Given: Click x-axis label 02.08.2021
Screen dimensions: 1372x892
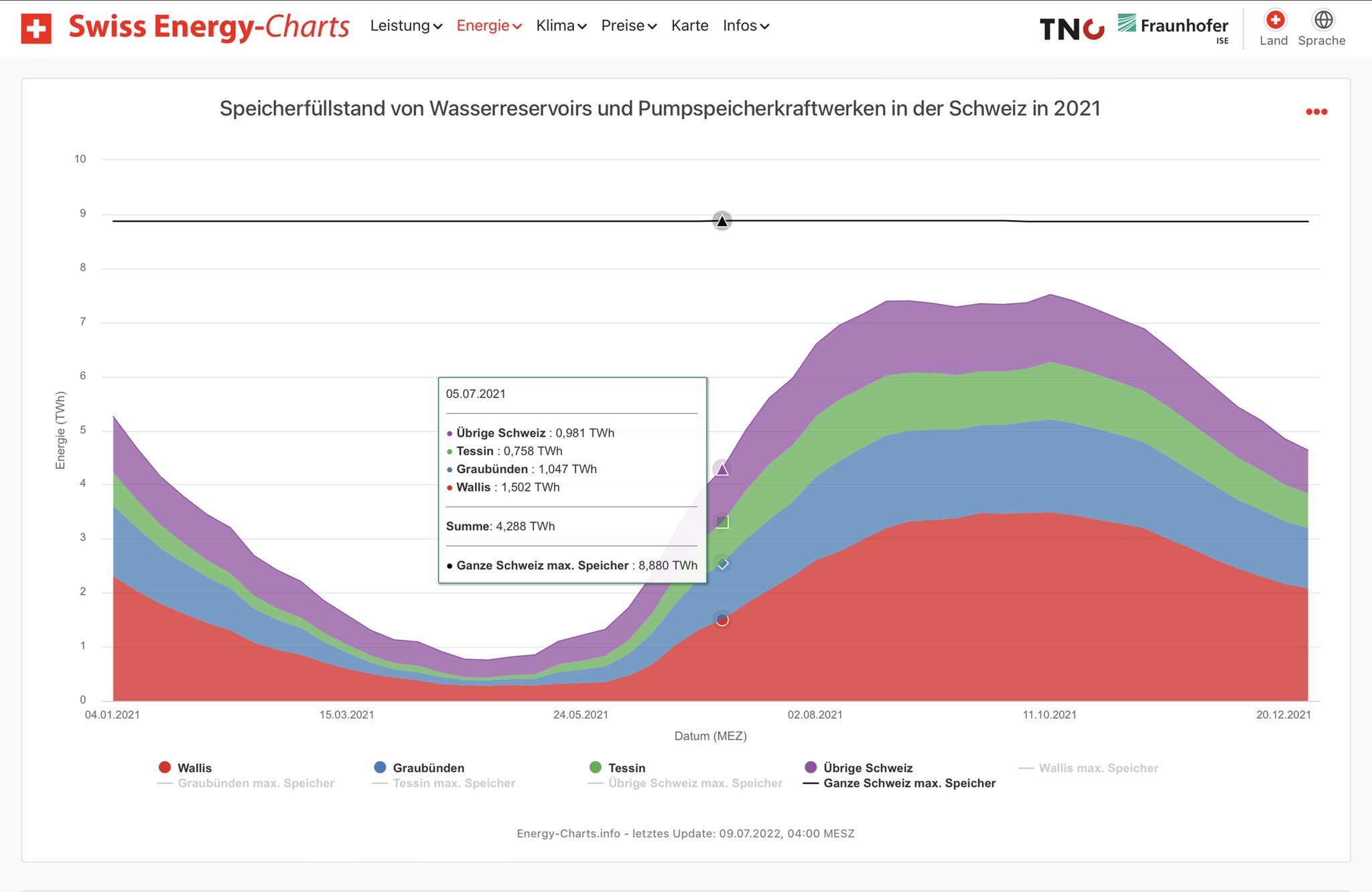Looking at the screenshot, I should pyautogui.click(x=815, y=715).
